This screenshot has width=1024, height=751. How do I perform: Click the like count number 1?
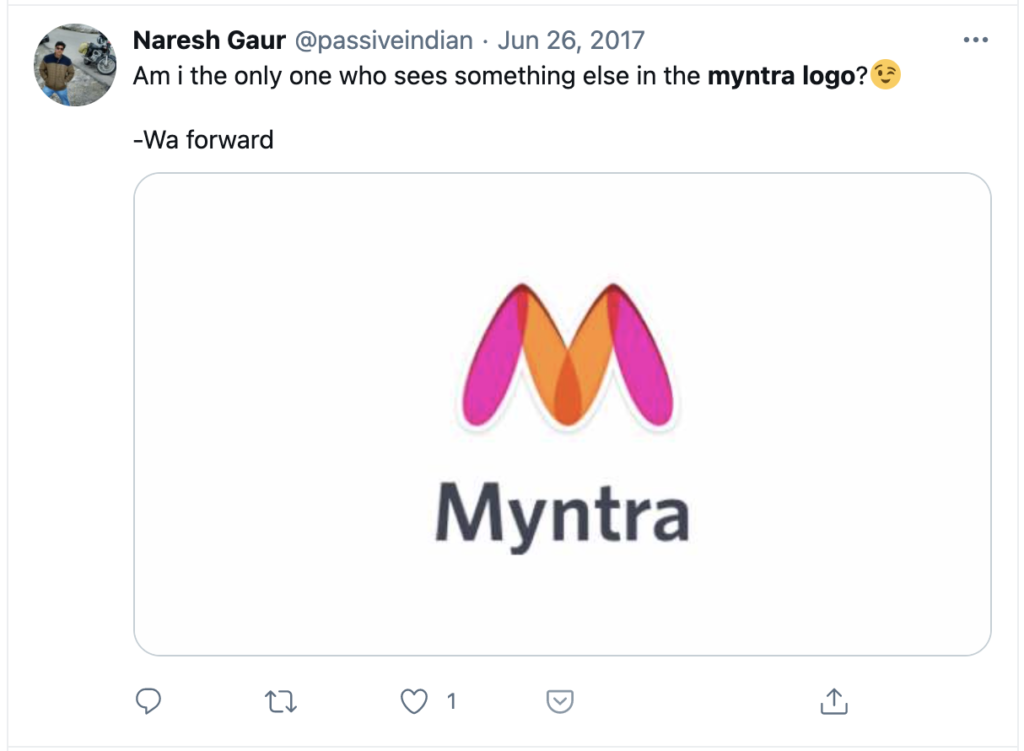pos(451,701)
